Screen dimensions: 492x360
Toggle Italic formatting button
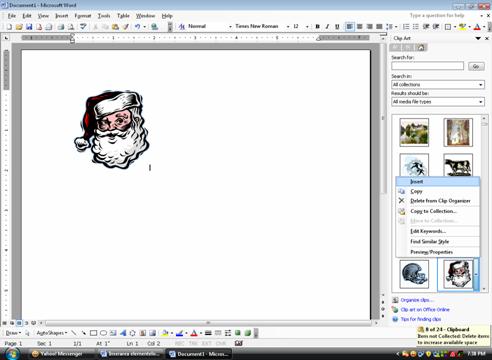coord(327,26)
